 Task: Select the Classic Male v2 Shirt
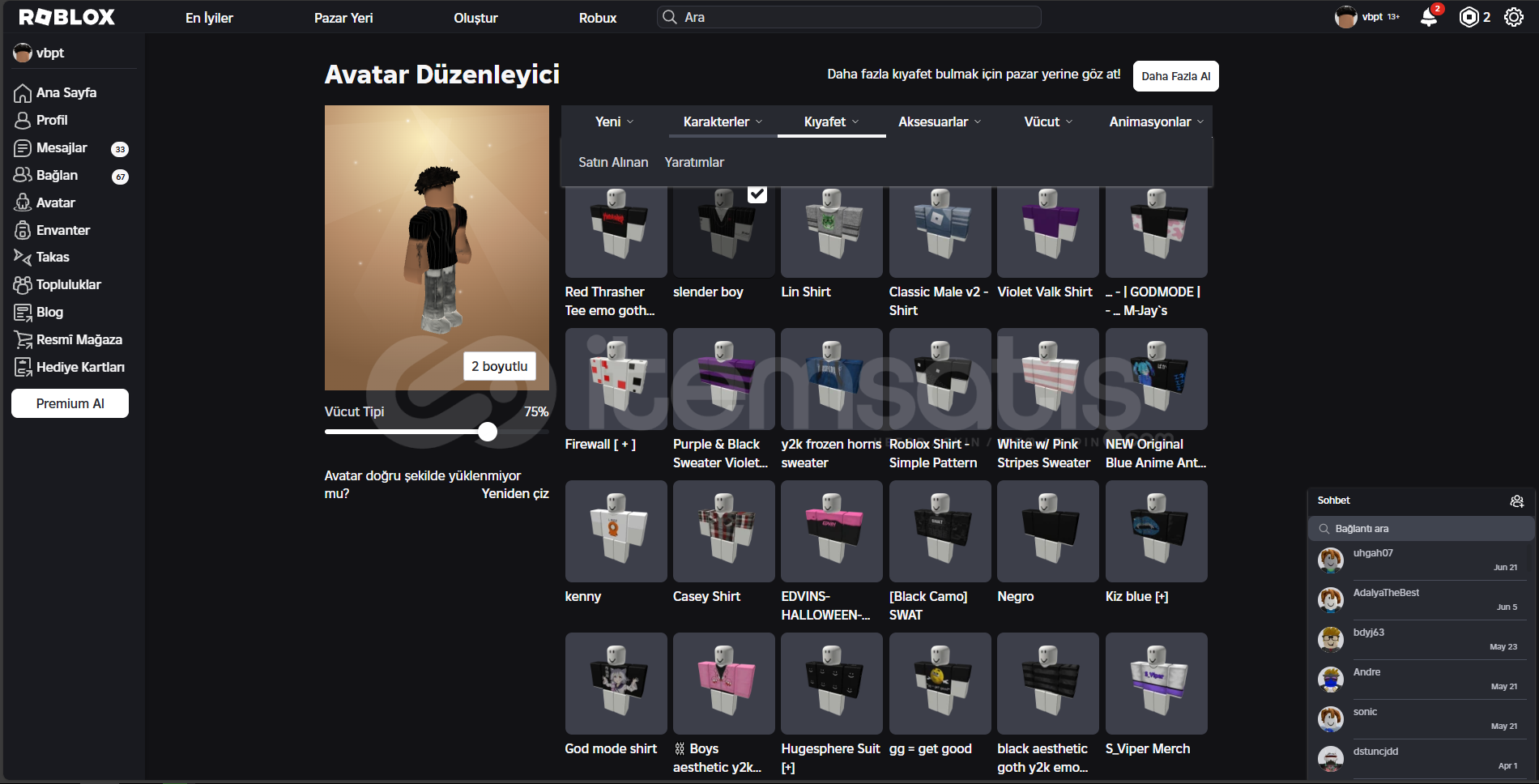point(940,232)
